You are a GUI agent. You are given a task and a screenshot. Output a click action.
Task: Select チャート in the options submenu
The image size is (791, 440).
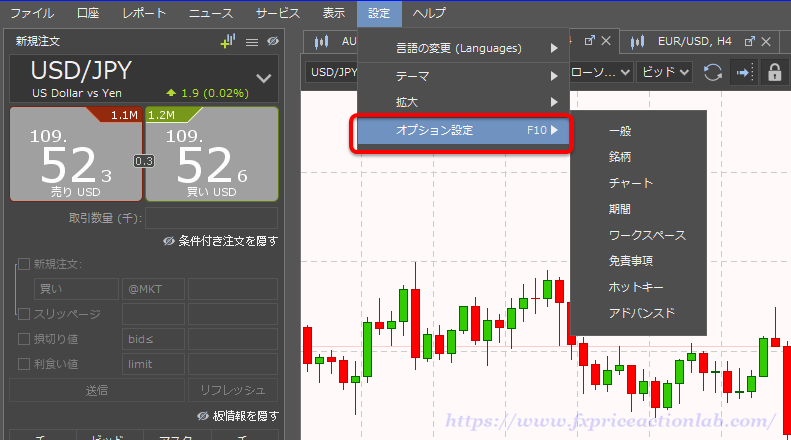click(630, 183)
